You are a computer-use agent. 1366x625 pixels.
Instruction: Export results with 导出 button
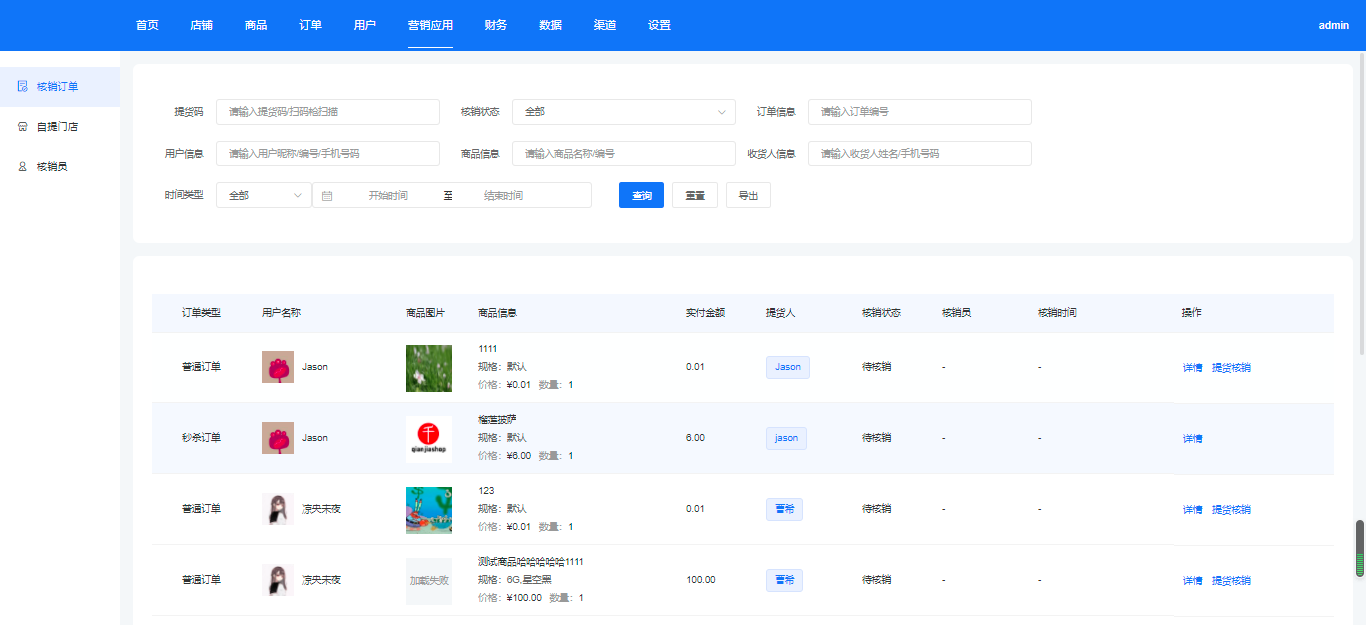point(748,196)
